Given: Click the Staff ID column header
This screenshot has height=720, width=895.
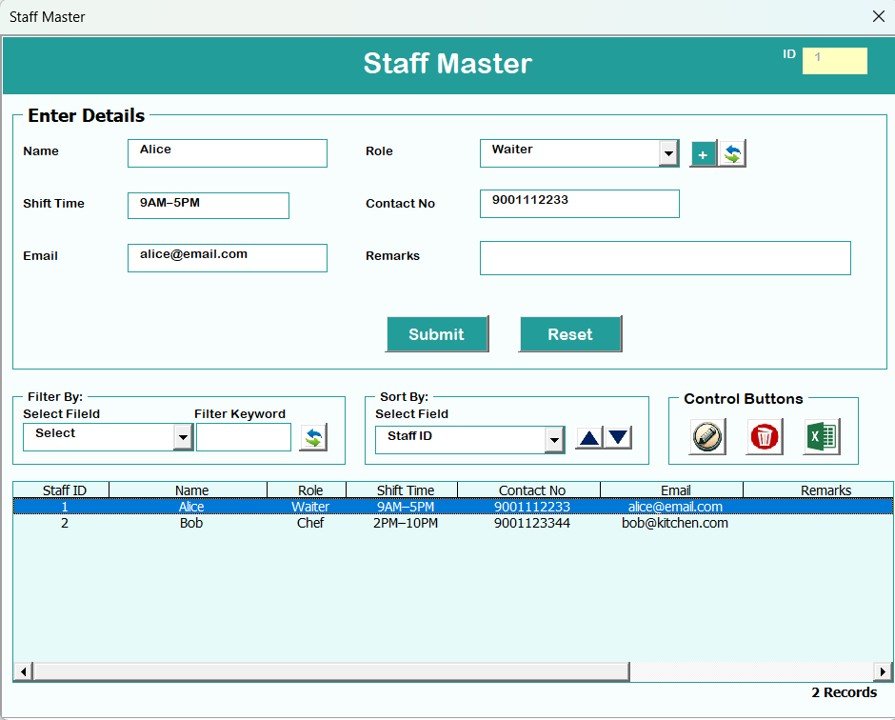Looking at the screenshot, I should 61,490.
